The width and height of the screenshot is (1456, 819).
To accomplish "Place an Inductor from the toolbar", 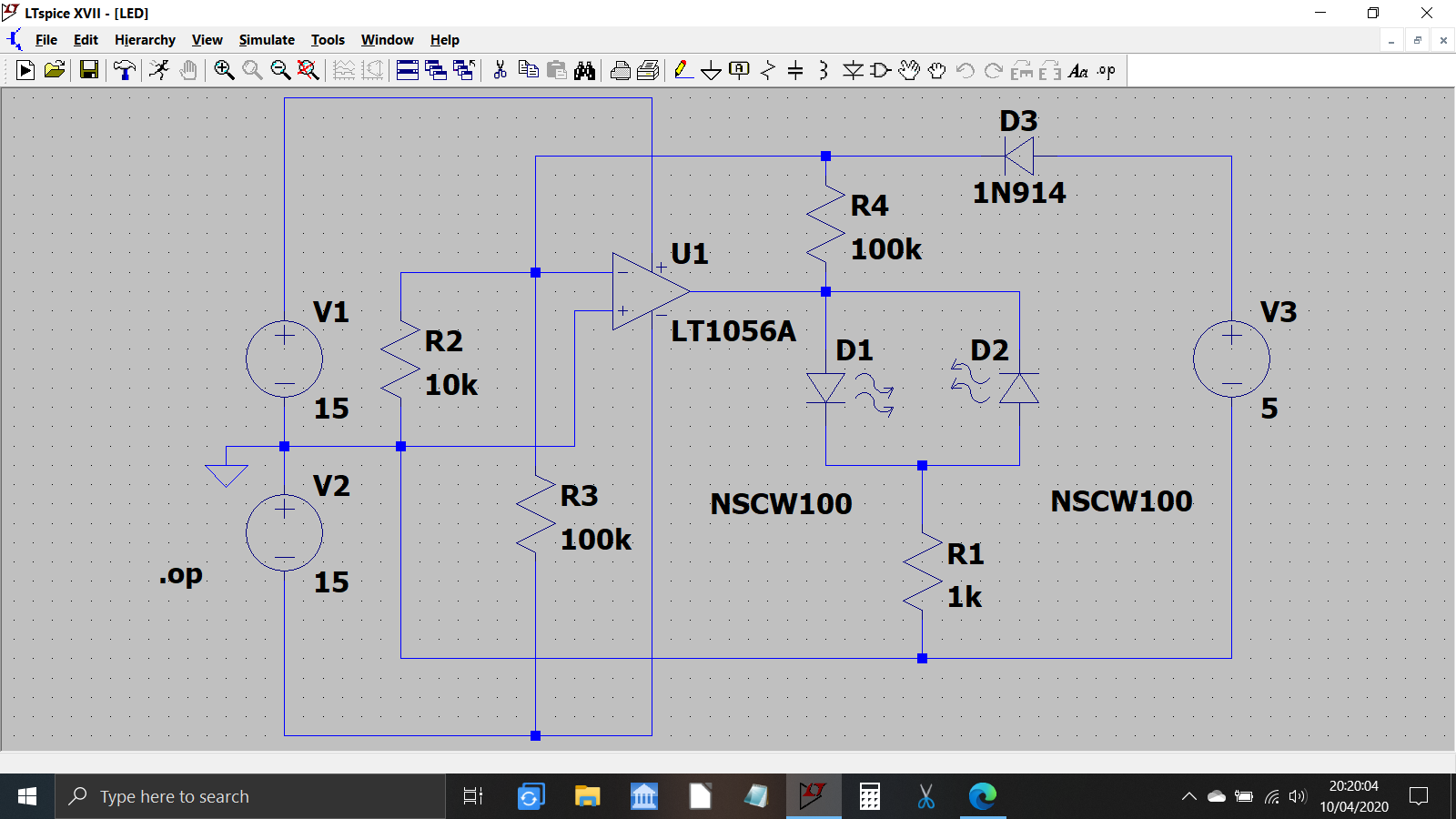I will 824,70.
